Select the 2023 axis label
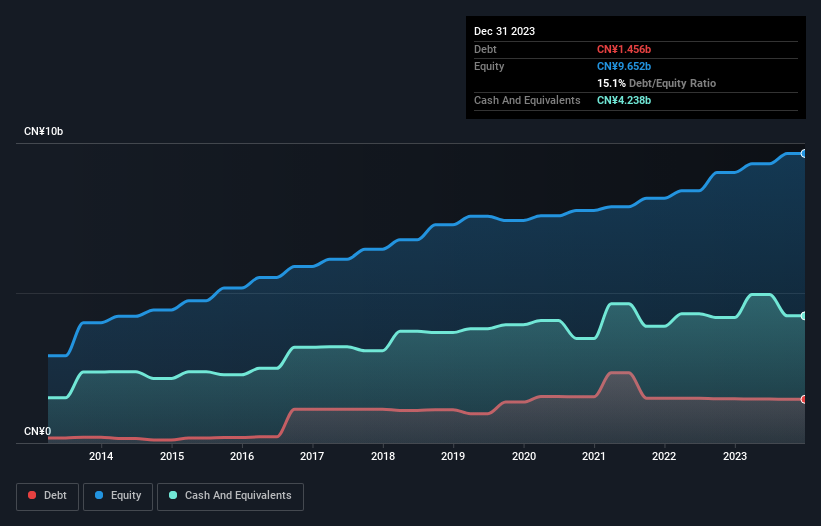 coord(735,456)
